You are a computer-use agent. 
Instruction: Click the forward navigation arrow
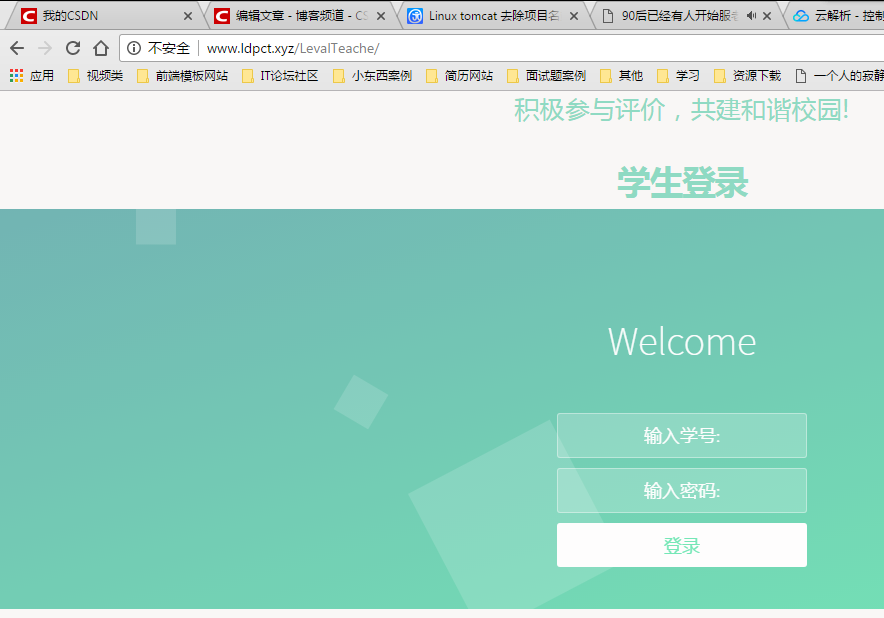44,47
